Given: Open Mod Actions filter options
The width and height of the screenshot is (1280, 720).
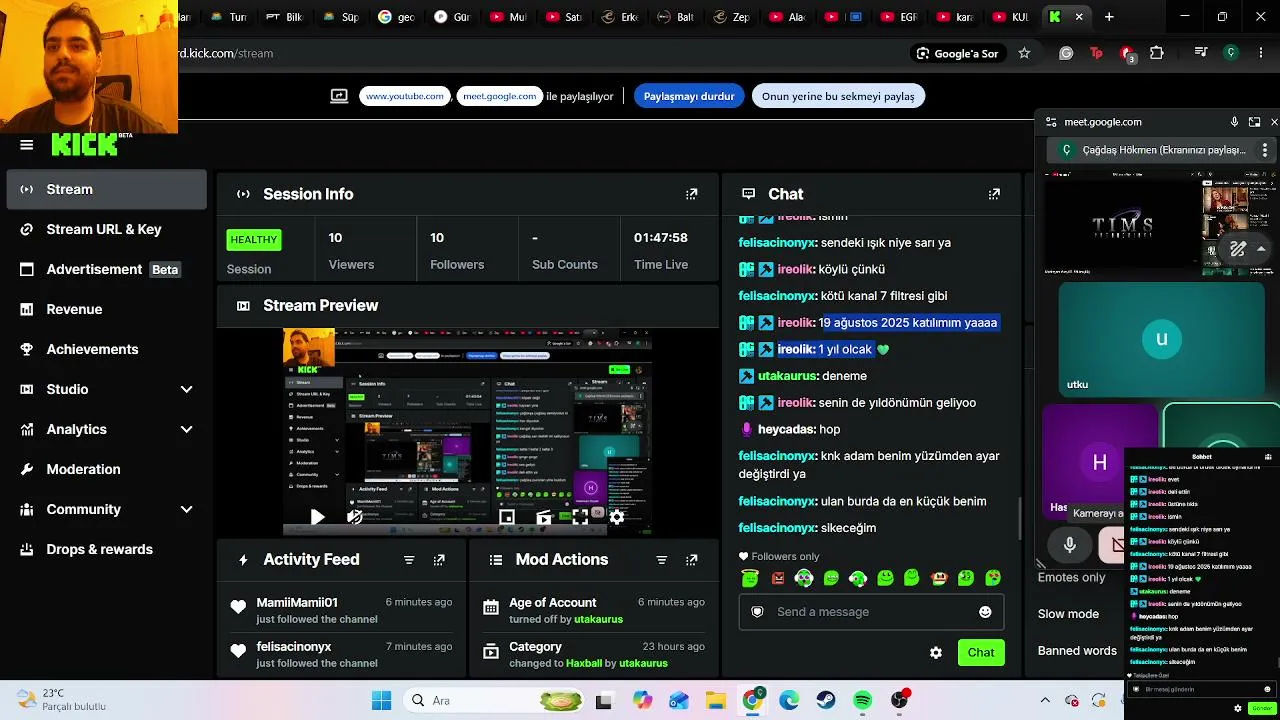Looking at the screenshot, I should tap(661, 560).
